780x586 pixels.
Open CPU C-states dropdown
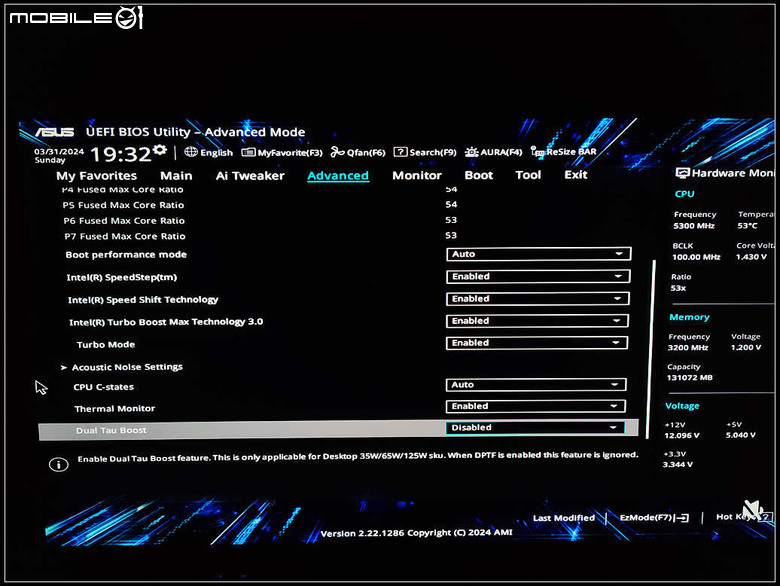coord(536,385)
